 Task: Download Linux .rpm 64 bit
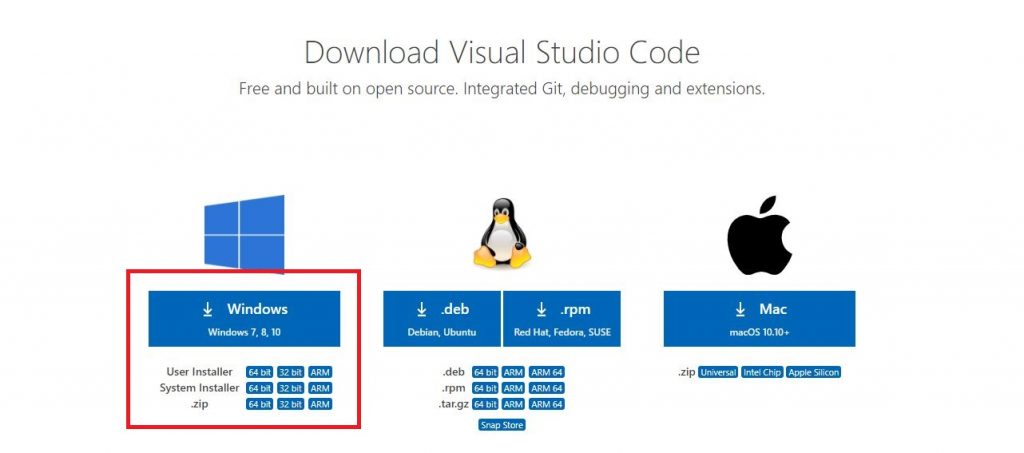coord(485,388)
